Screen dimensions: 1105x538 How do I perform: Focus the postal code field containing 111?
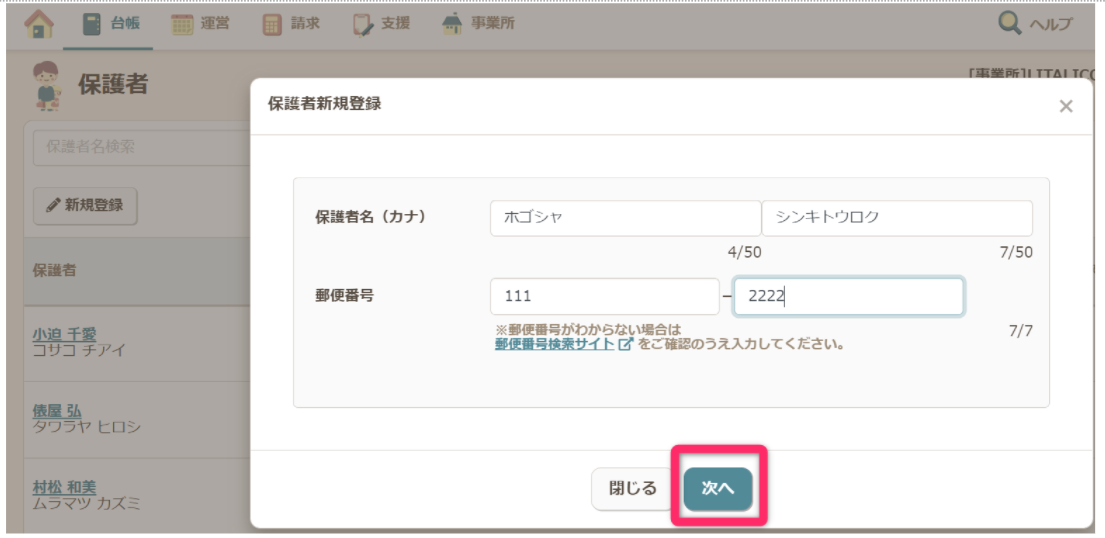pos(604,297)
